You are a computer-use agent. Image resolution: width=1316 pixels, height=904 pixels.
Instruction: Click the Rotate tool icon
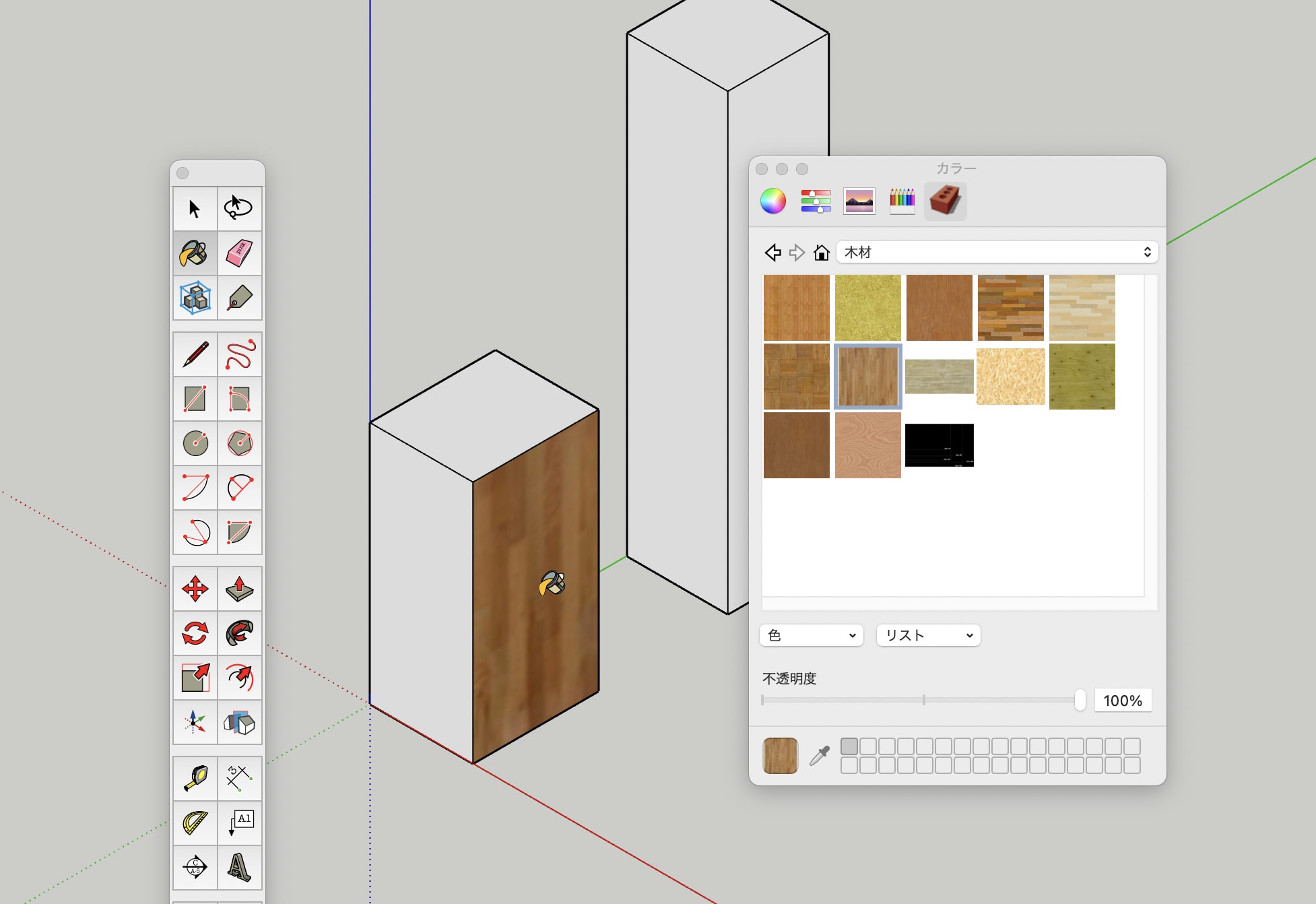(x=195, y=633)
